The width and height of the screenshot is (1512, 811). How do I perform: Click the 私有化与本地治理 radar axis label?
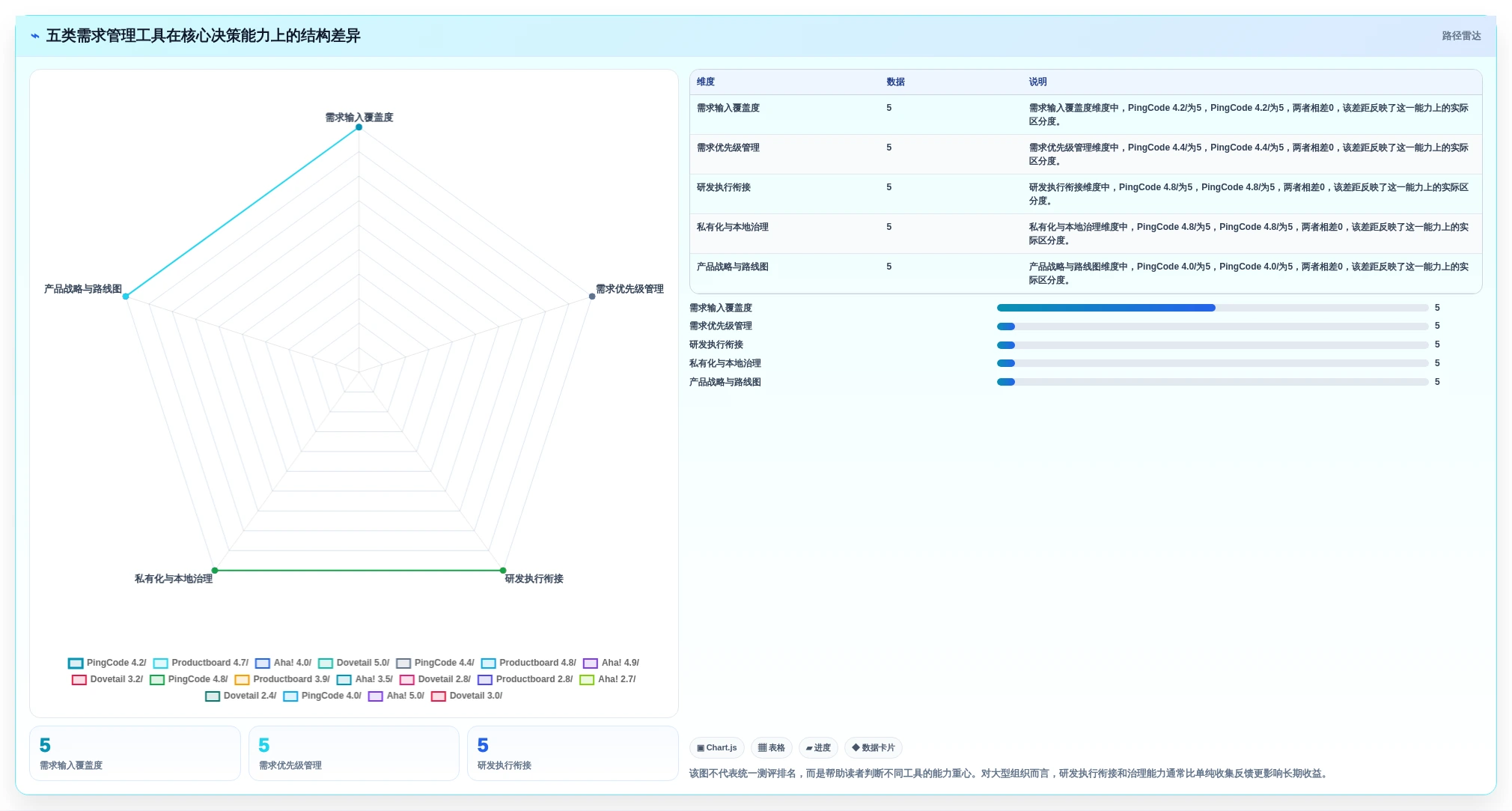[174, 579]
